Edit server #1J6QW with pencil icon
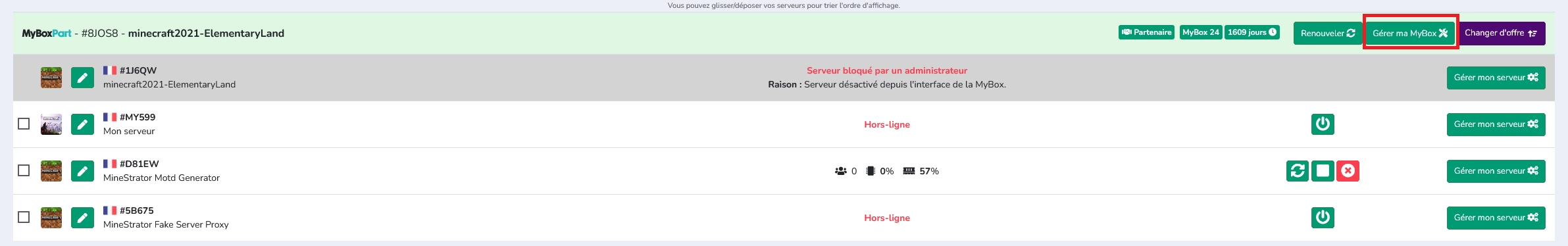1568x246 pixels. 82,78
